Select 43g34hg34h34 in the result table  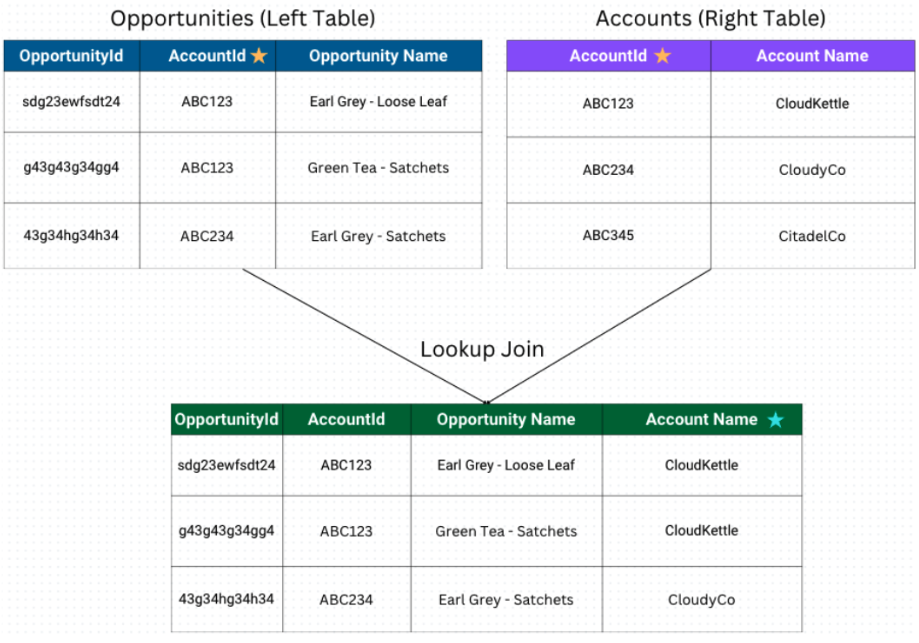226,599
